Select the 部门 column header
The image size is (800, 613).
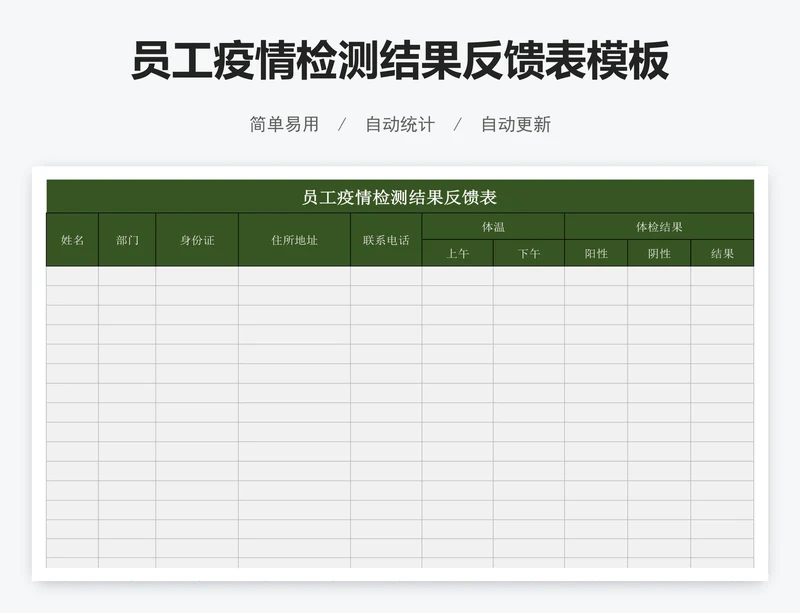click(127, 240)
